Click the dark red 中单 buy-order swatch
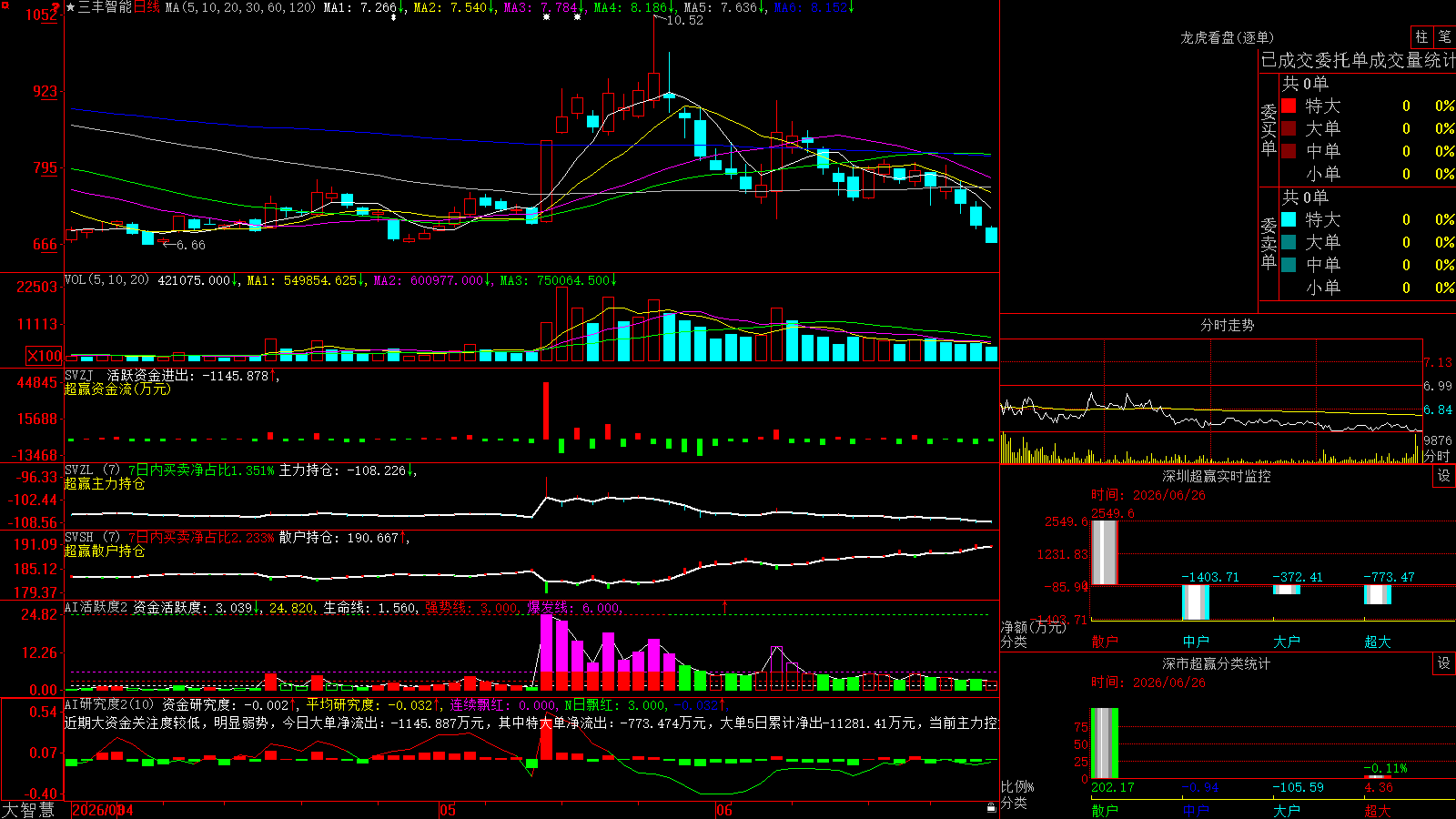1456x819 pixels. [x=1289, y=151]
